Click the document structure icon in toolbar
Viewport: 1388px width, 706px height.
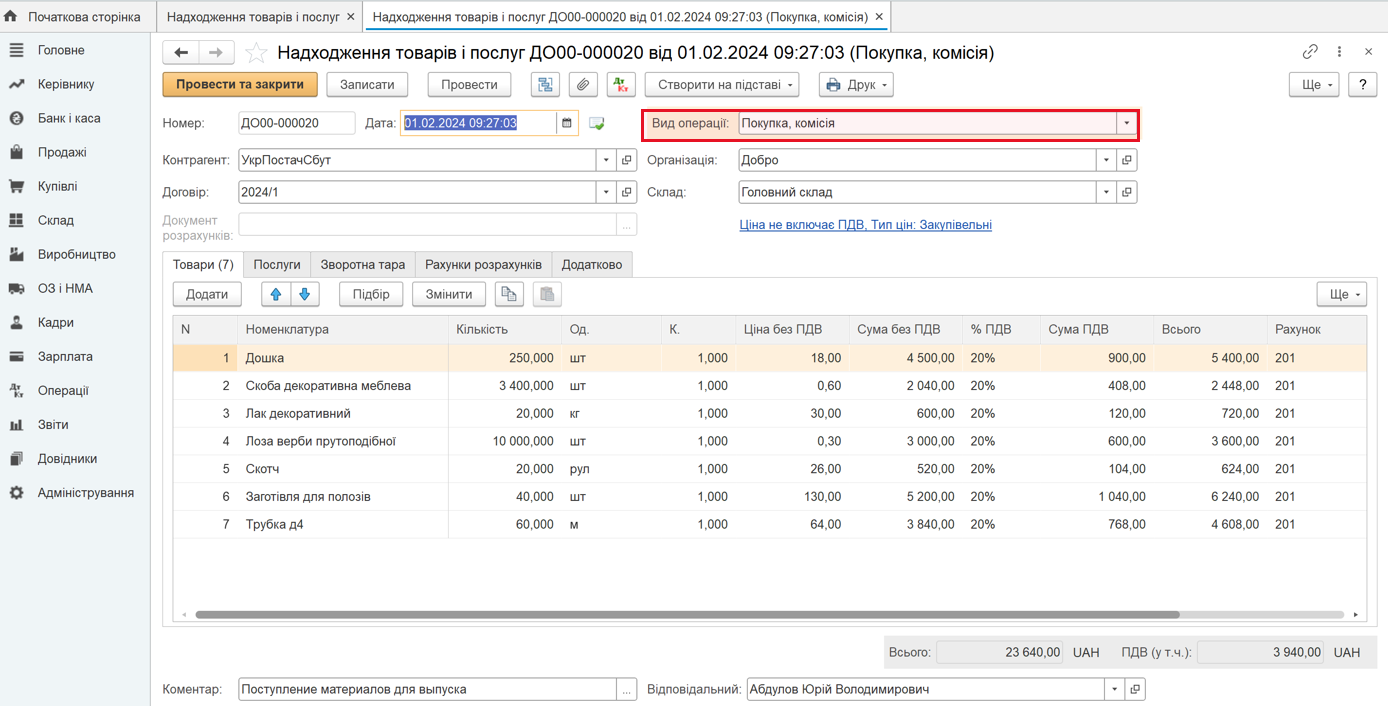point(545,85)
